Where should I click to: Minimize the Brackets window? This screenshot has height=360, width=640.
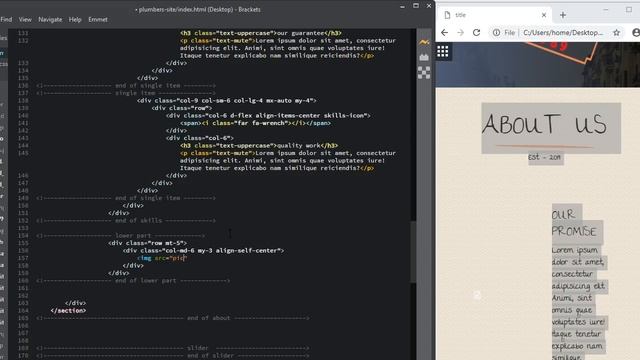coord(402,6)
